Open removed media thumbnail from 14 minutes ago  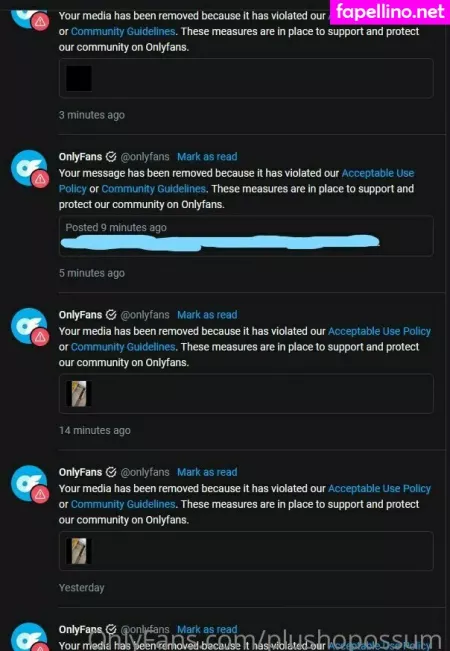click(79, 393)
